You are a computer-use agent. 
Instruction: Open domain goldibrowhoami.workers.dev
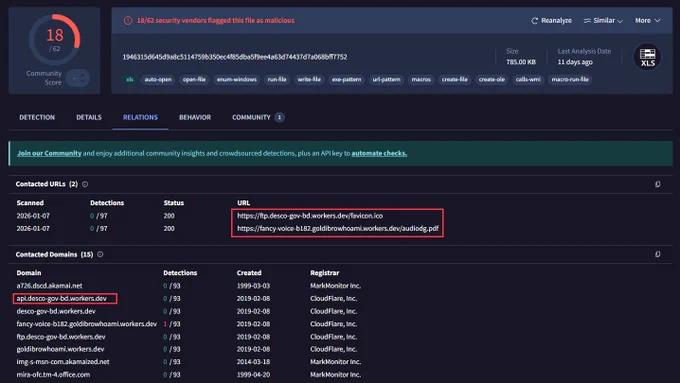tap(60, 349)
